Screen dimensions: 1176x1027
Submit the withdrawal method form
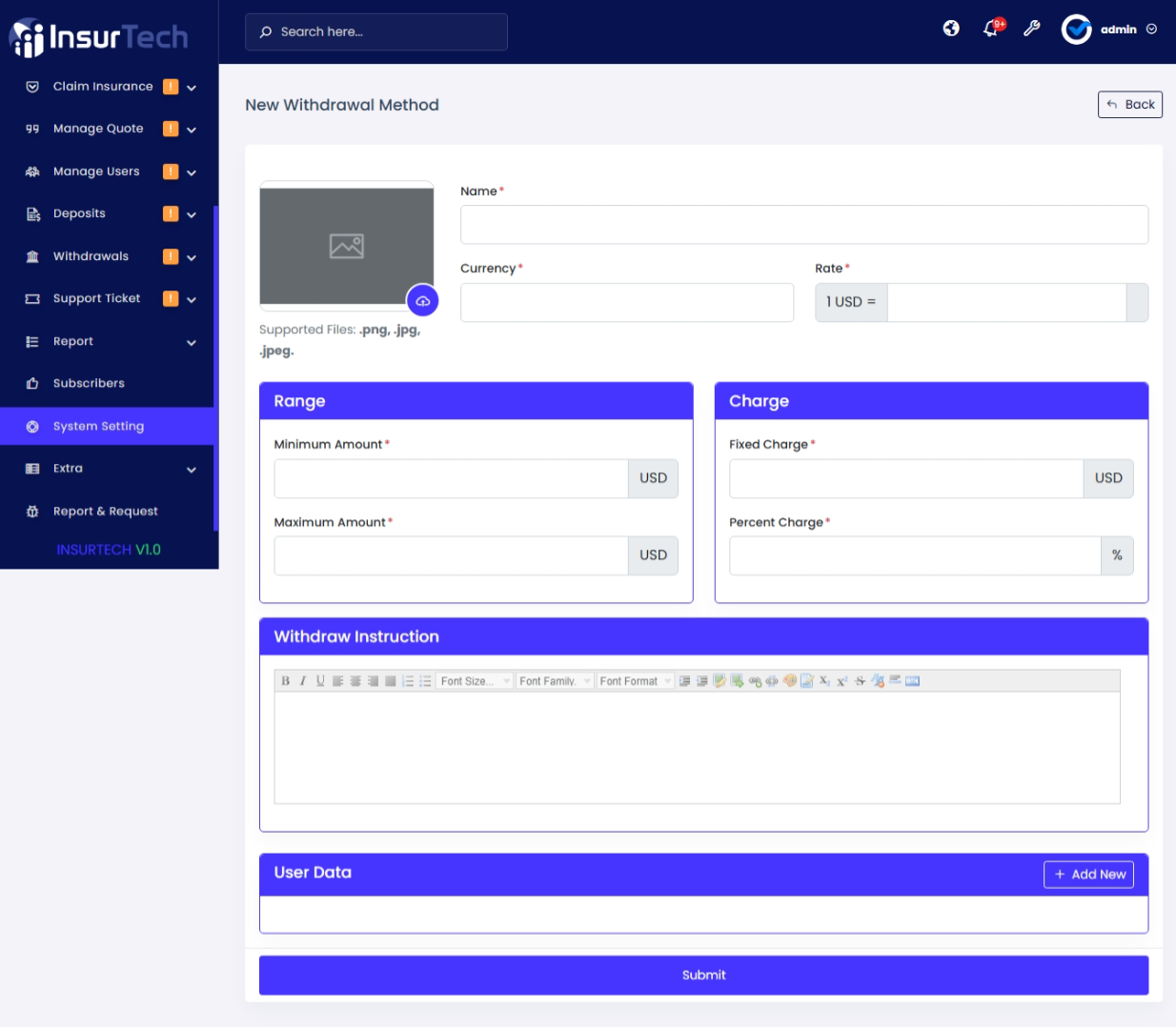click(703, 976)
